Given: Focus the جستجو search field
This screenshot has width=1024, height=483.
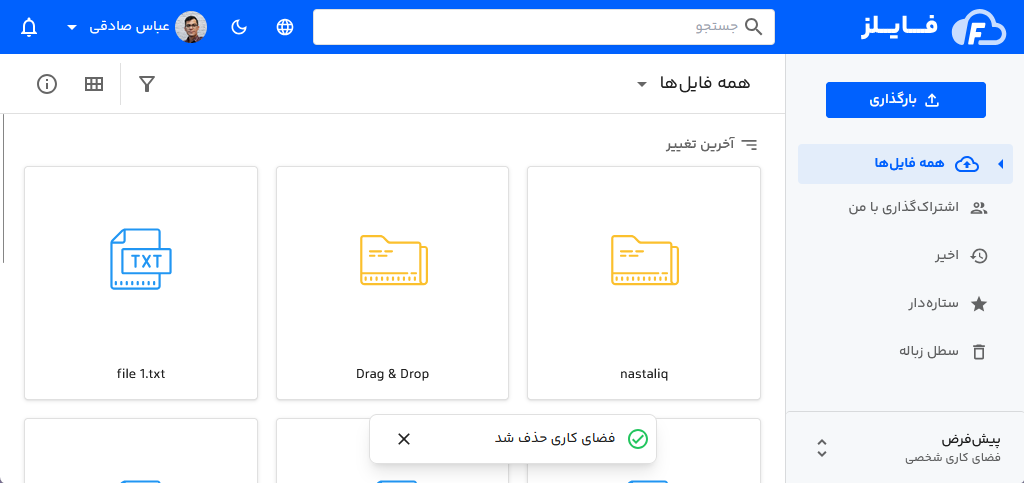Looking at the screenshot, I should (x=543, y=27).
